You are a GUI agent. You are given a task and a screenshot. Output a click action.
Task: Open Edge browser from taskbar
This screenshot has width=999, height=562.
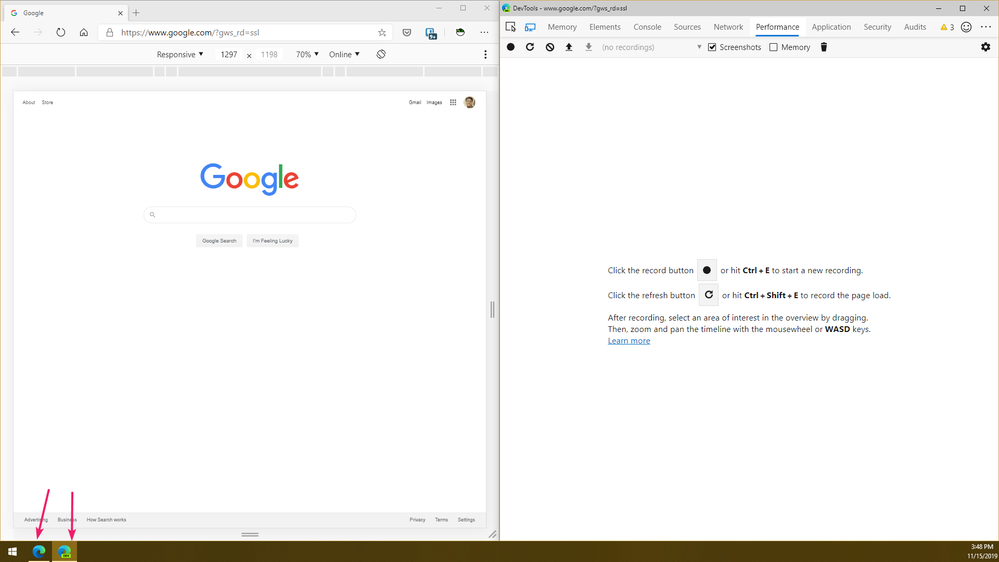click(39, 552)
